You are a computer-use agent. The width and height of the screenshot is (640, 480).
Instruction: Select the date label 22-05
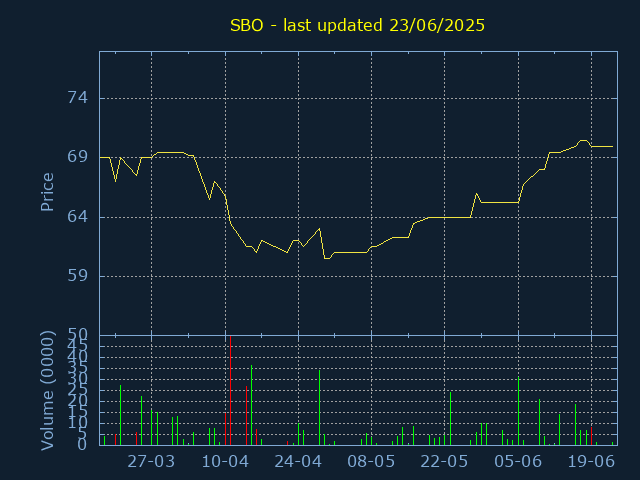click(444, 462)
